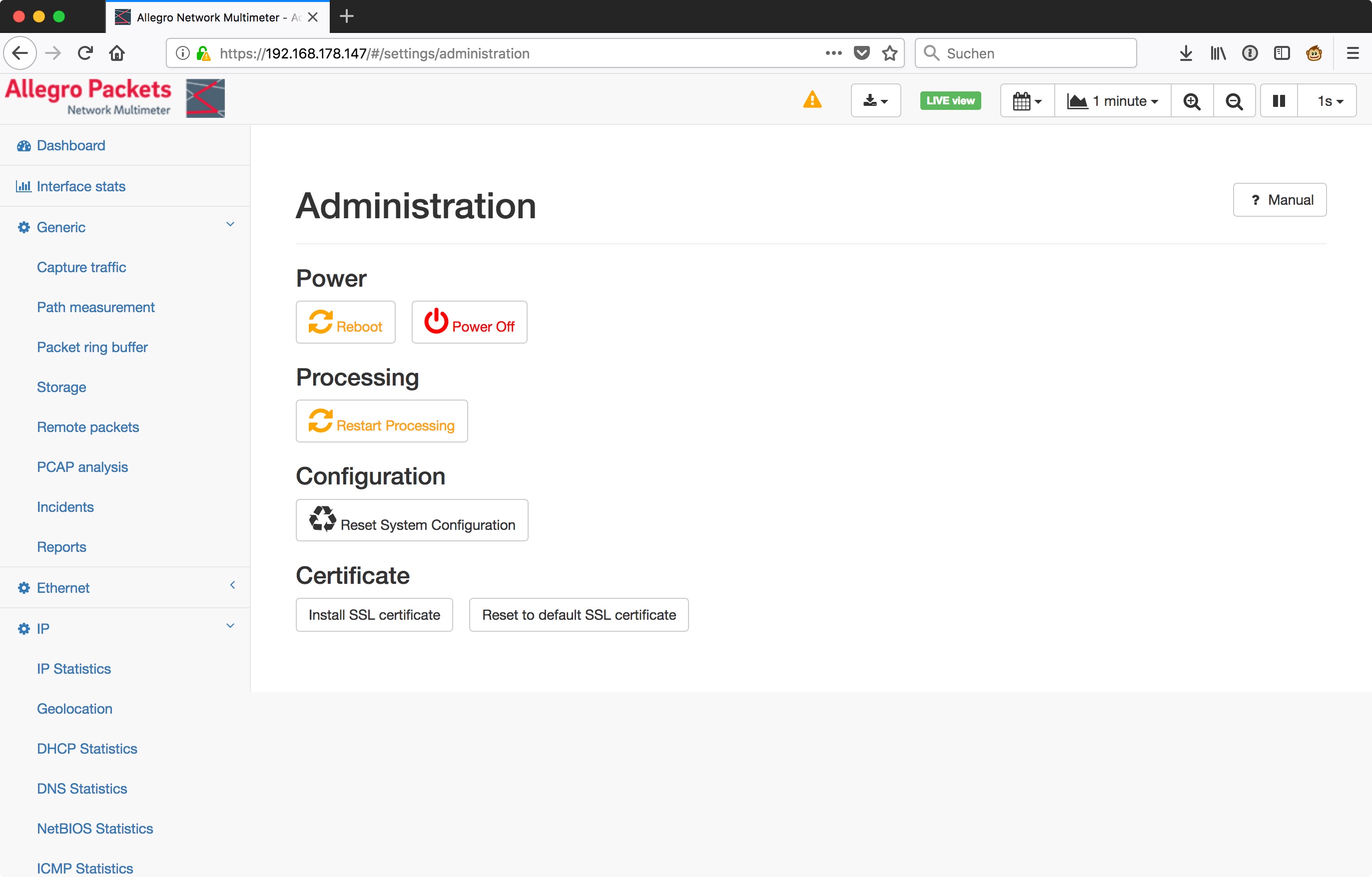
Task: Open the download/export icon menu
Action: point(875,100)
